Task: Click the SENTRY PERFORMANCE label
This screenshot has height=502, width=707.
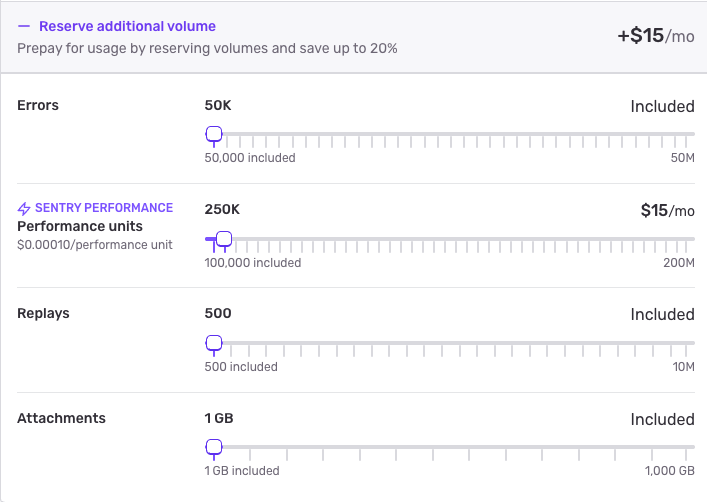Action: tap(104, 207)
